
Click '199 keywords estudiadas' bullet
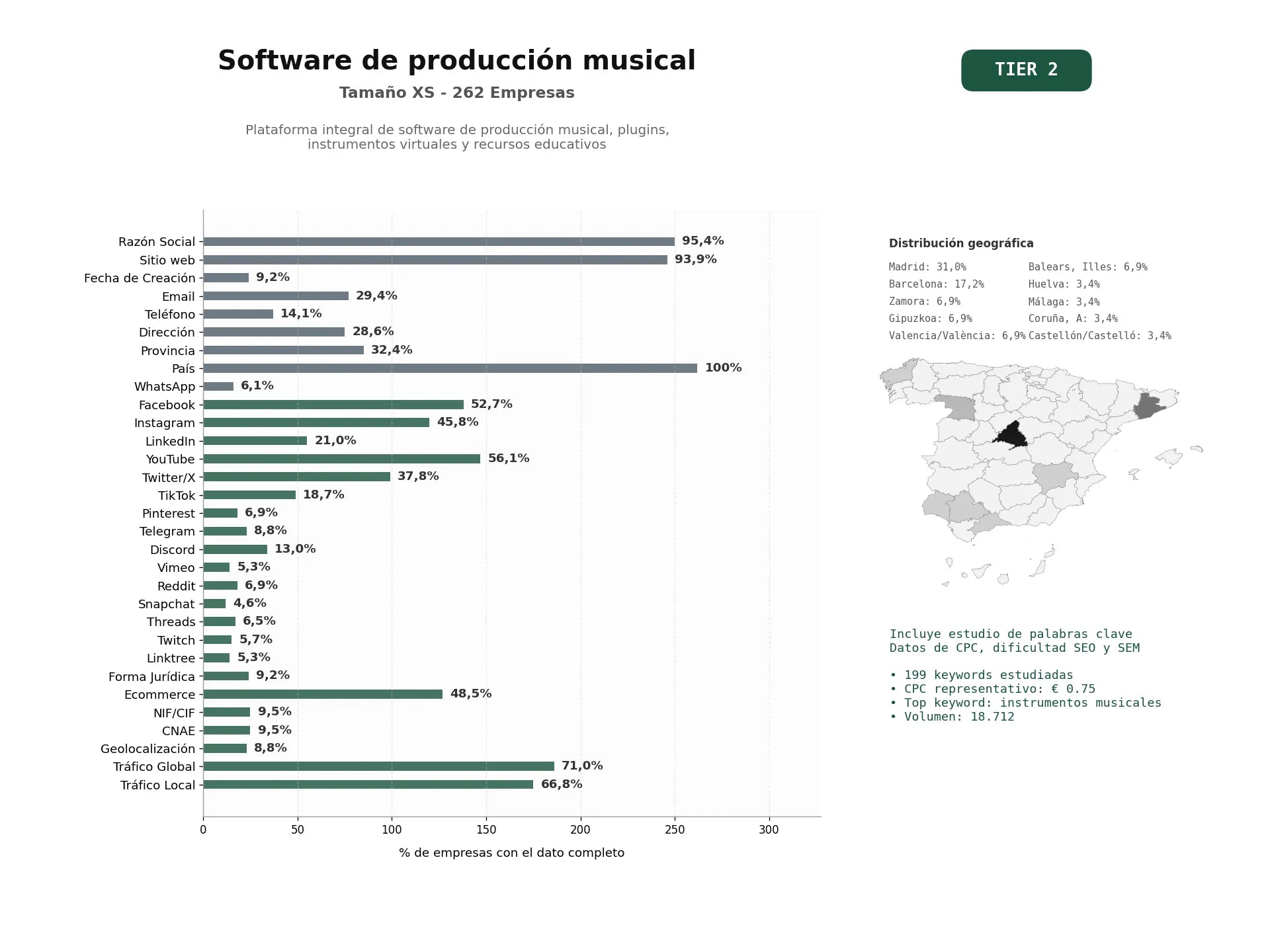click(x=982, y=675)
